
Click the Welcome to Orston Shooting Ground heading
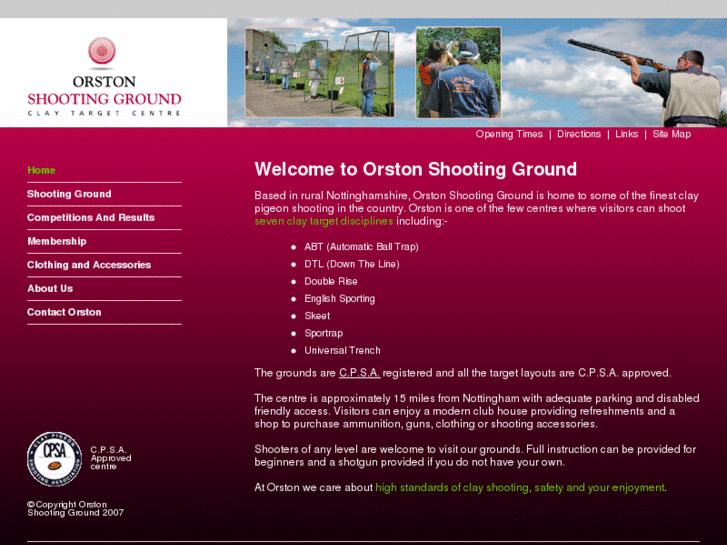415,169
